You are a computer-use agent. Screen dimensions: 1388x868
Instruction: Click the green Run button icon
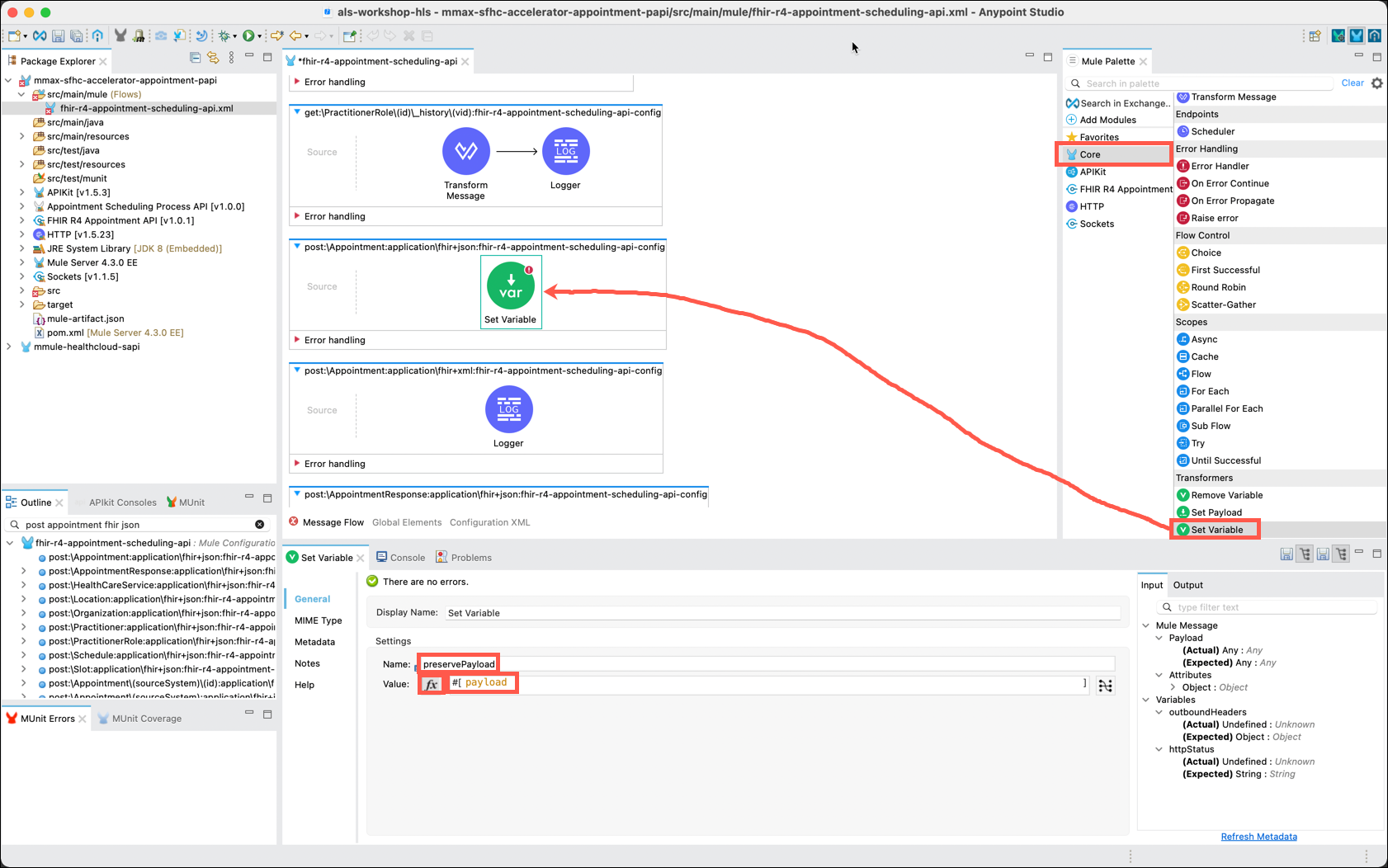pyautogui.click(x=248, y=35)
